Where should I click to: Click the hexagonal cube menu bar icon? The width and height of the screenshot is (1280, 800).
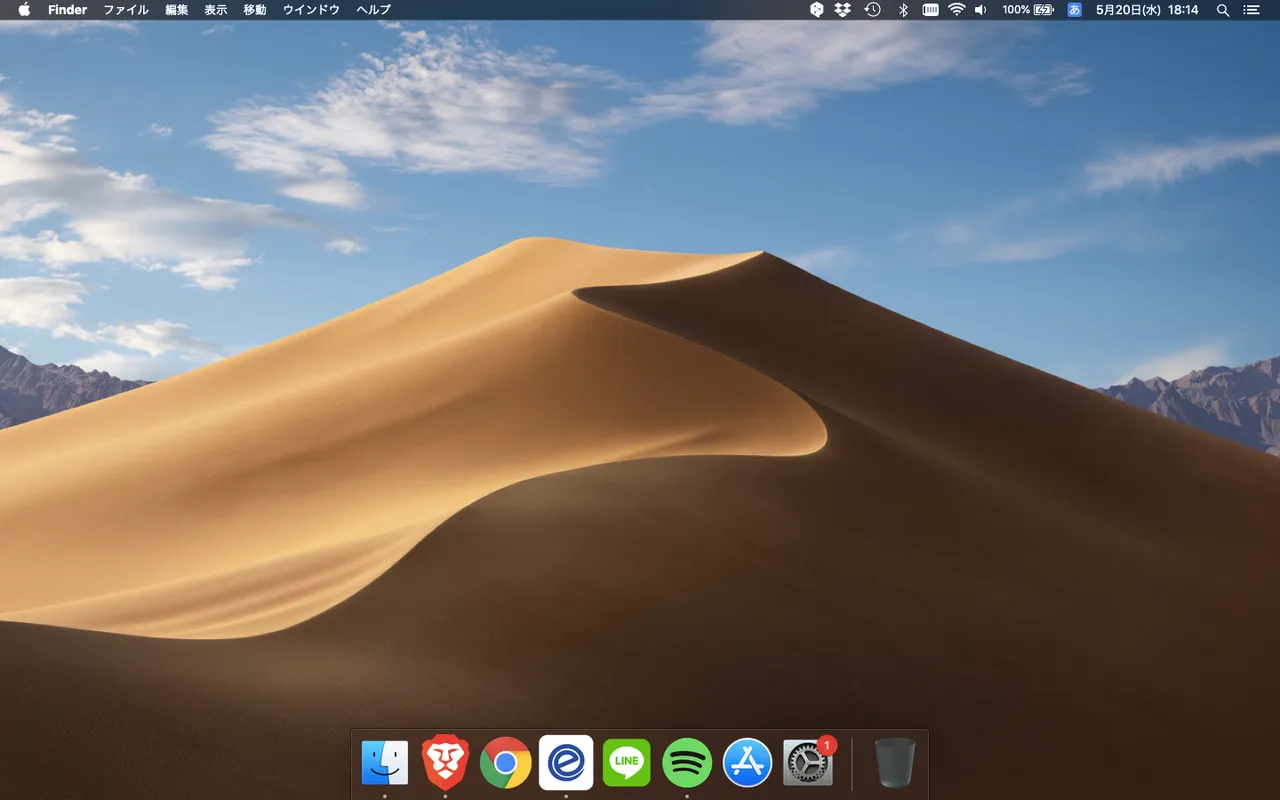[816, 9]
